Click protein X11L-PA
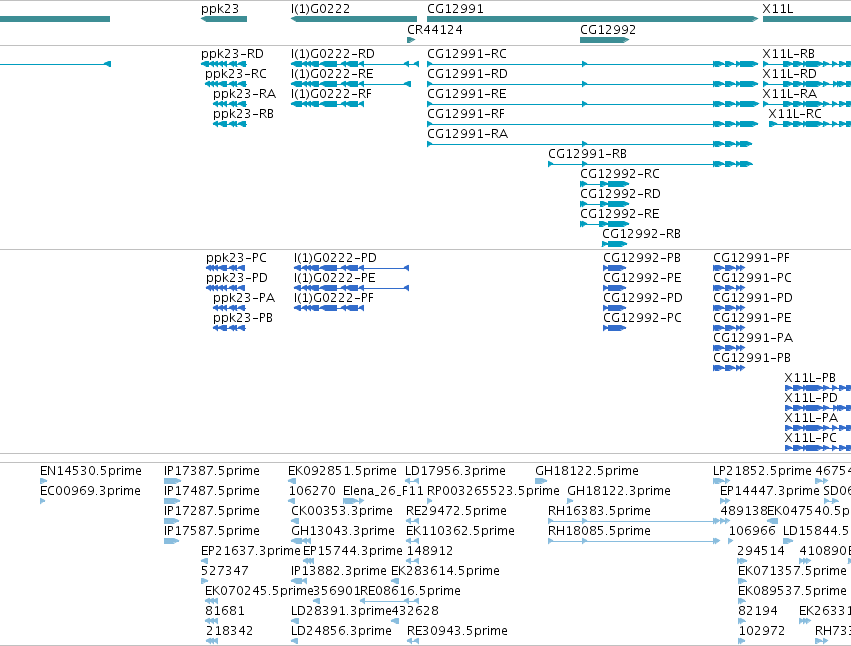851x646 pixels. 811,419
